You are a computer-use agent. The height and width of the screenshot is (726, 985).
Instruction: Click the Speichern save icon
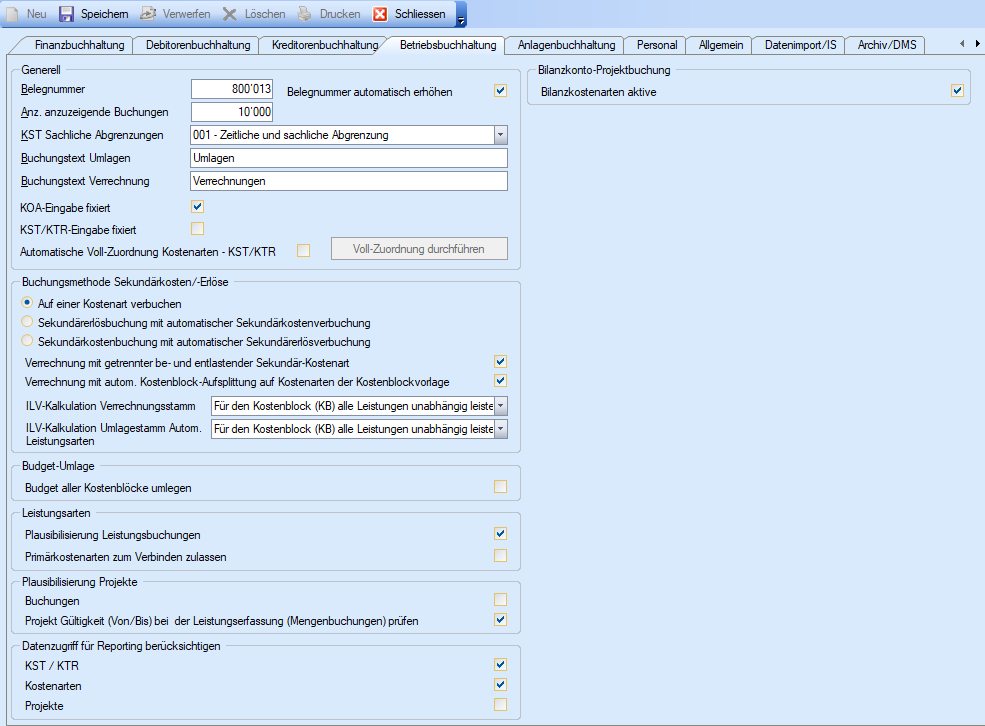point(67,14)
